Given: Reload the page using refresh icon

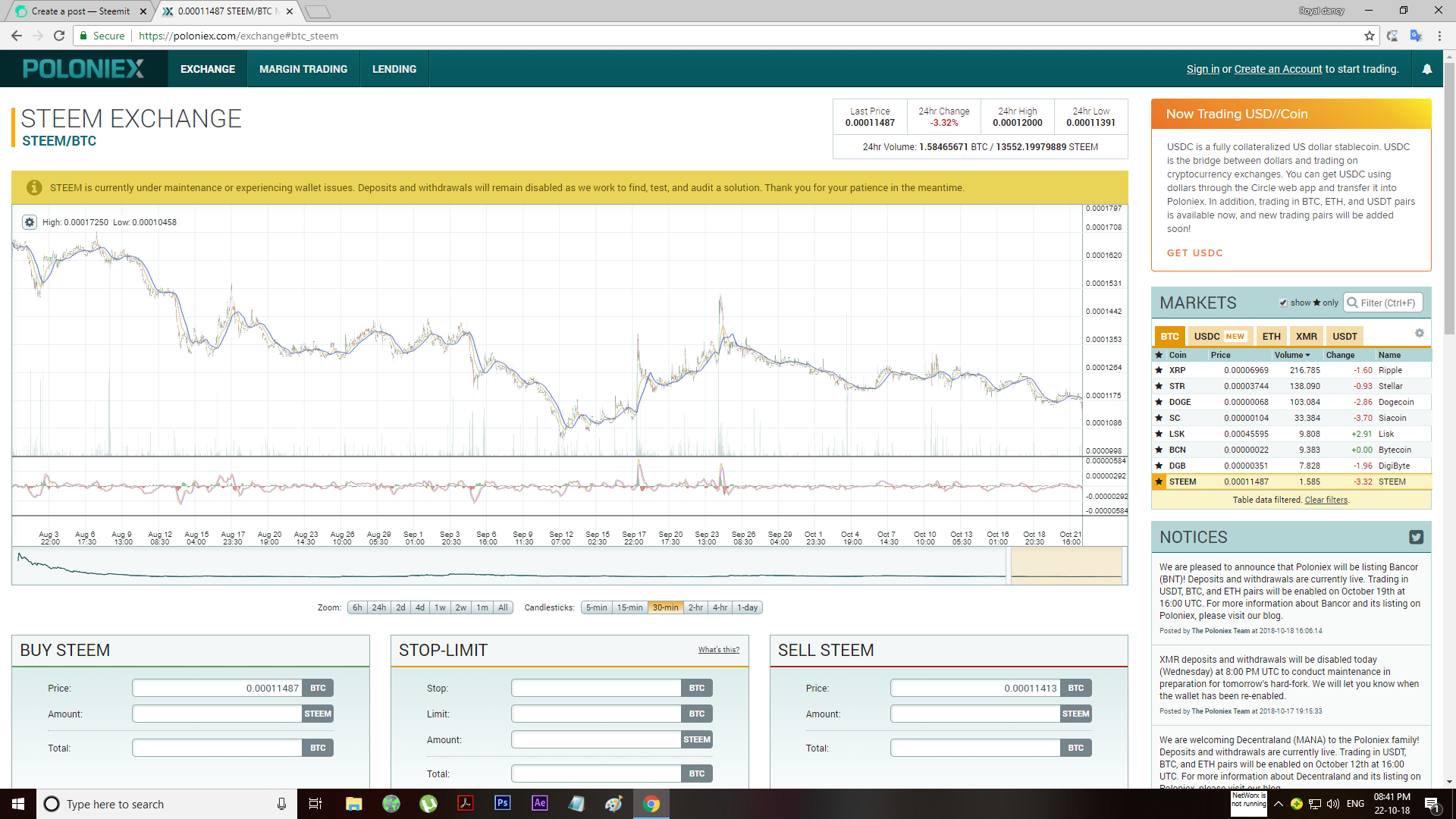Looking at the screenshot, I should (x=59, y=36).
